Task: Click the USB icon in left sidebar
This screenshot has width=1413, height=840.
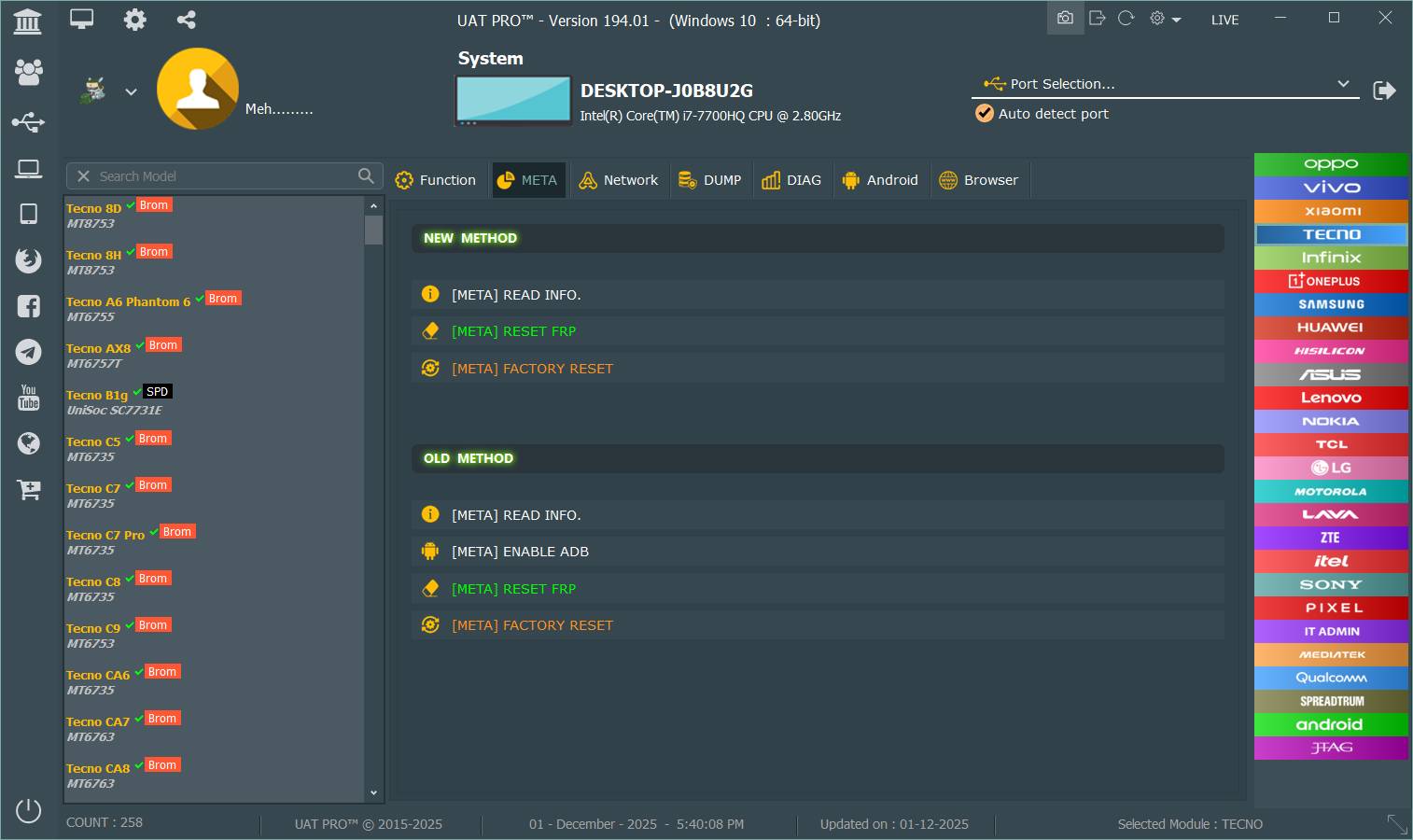Action: 29,122
